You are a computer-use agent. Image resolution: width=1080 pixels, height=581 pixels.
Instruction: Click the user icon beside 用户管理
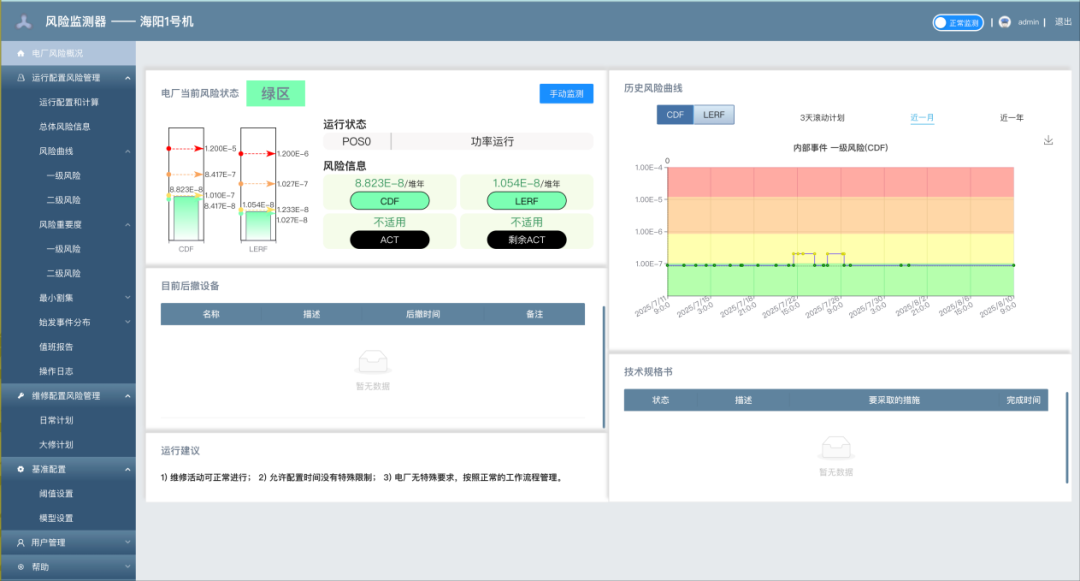point(21,543)
